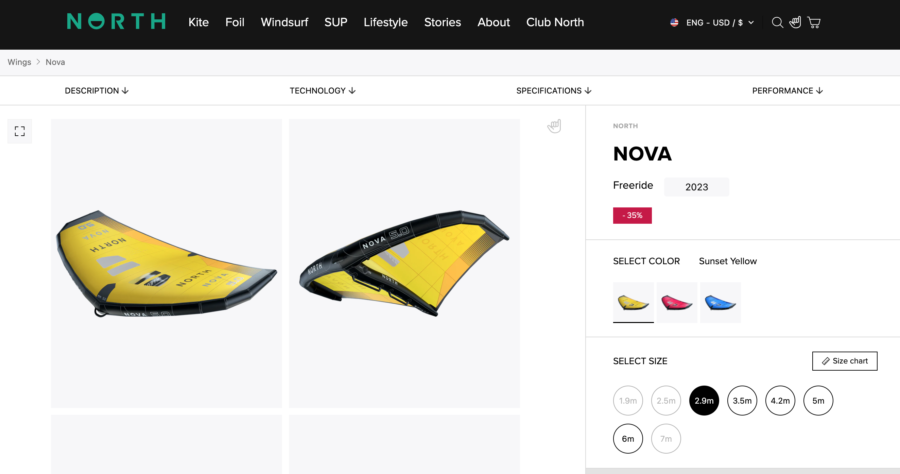The image size is (900, 474).
Task: Go to the Performance section
Action: pyautogui.click(x=787, y=91)
